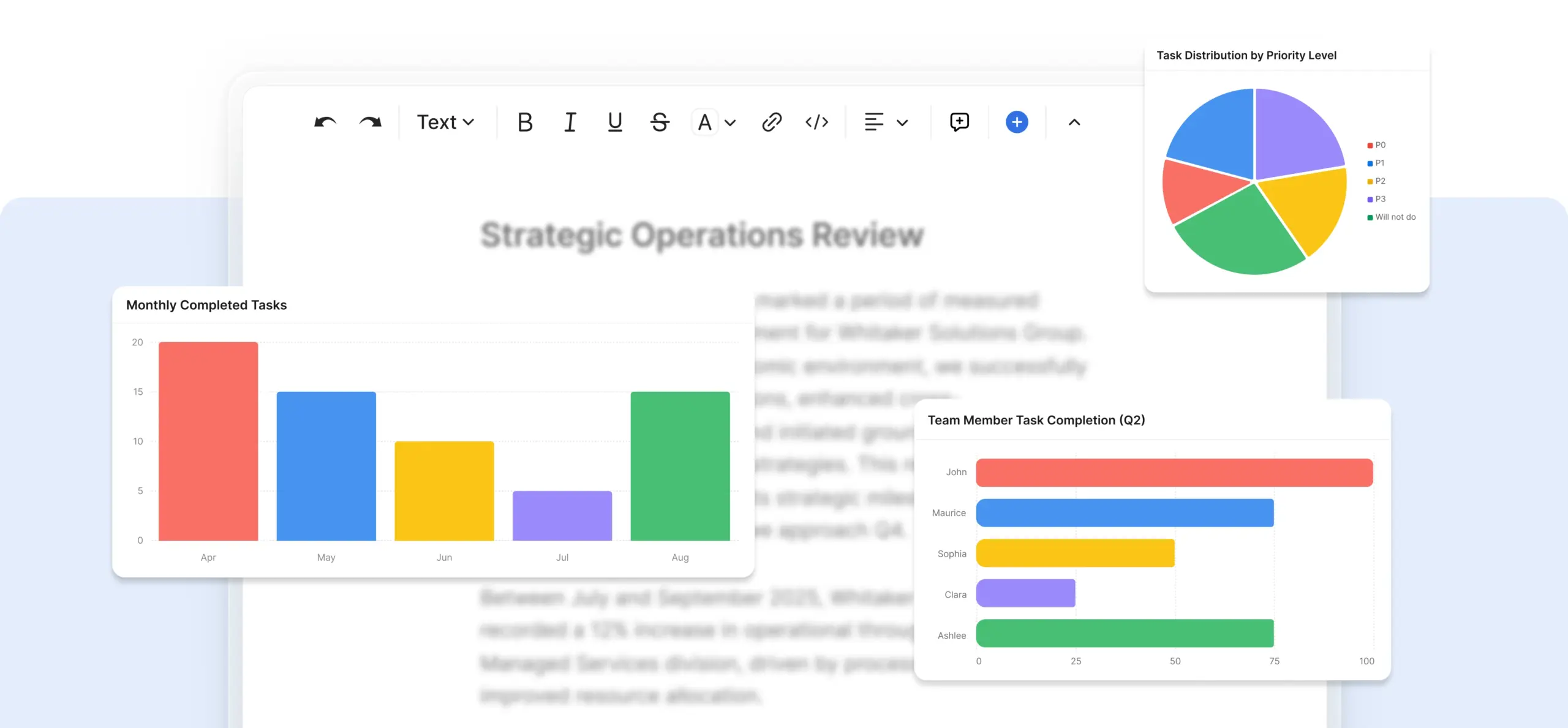The height and width of the screenshot is (728, 1568).
Task: Click the red Apr bar
Action: [x=208, y=441]
